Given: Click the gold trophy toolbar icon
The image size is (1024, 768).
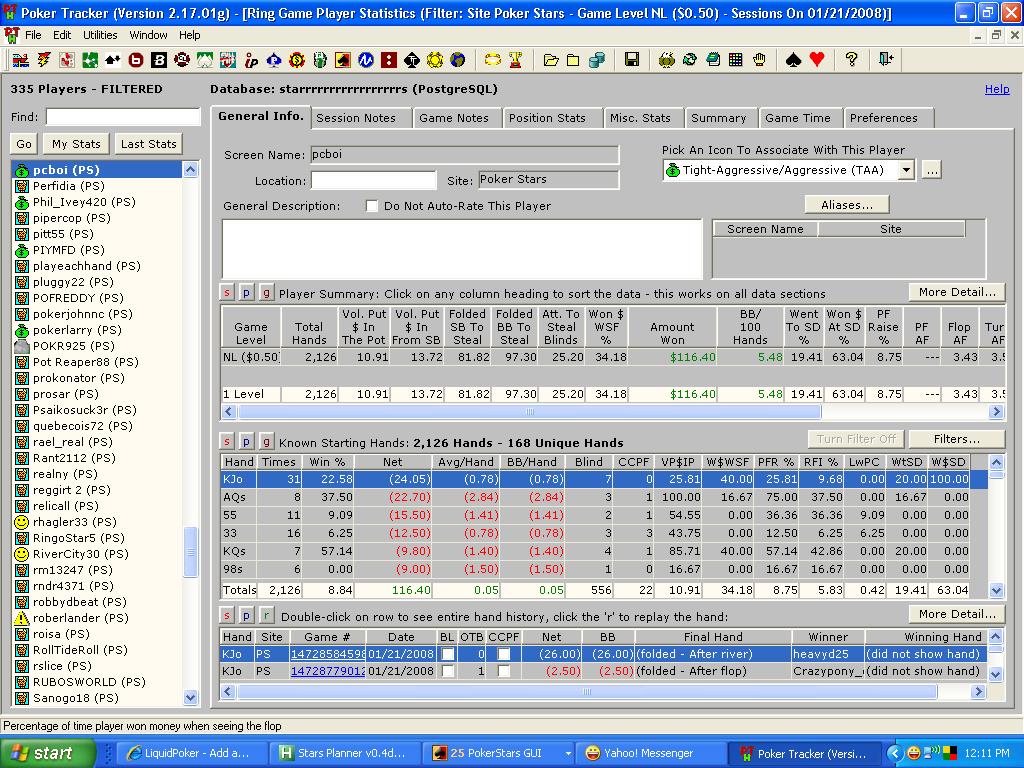Looking at the screenshot, I should tap(516, 60).
